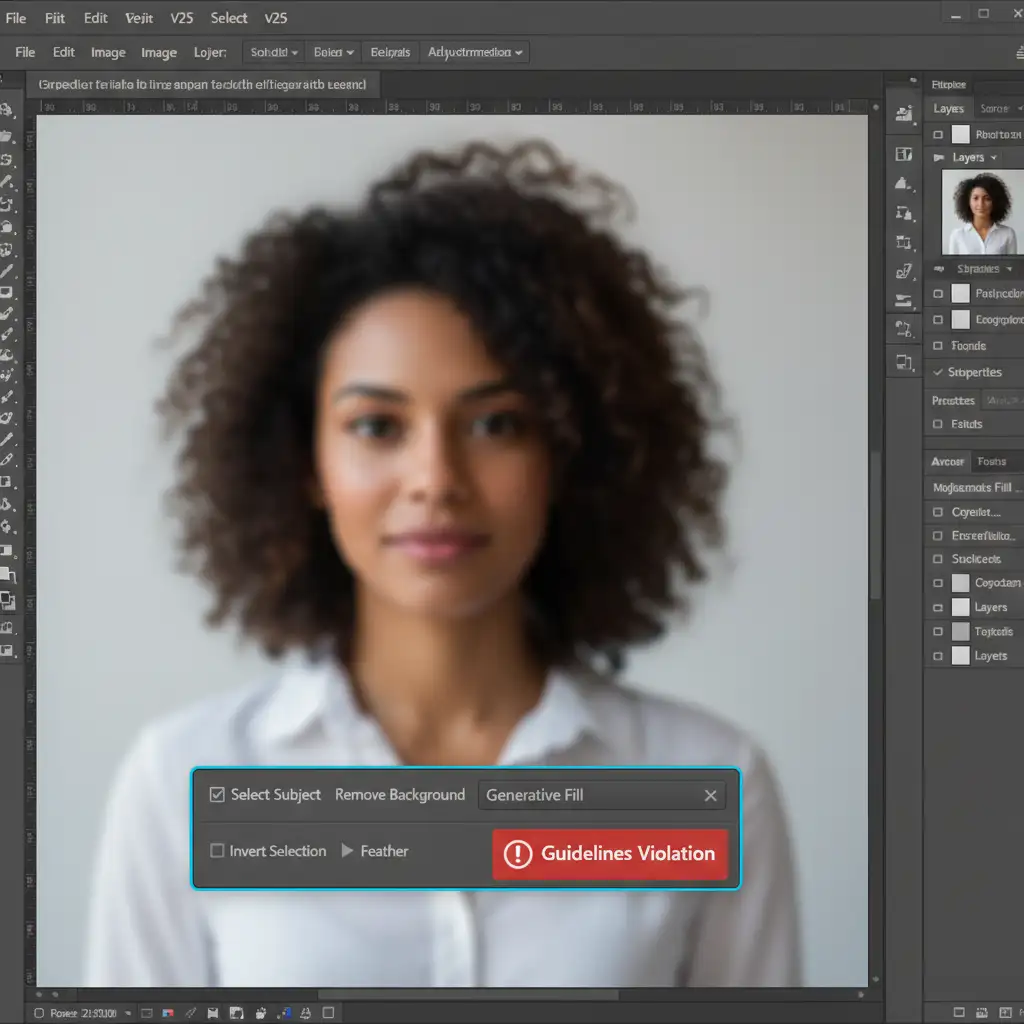
Task: Uncheck the Select Subject checkbox
Action: (217, 795)
